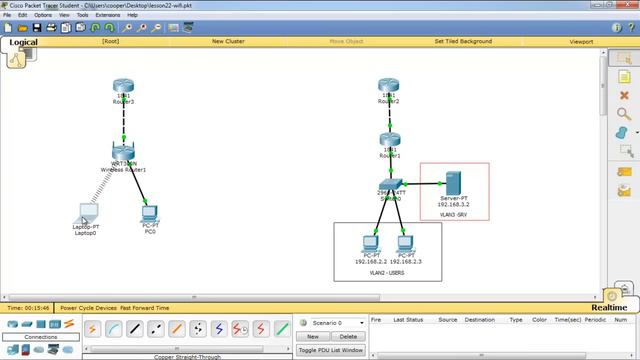The width and height of the screenshot is (640, 360).
Task: Click the Copy toolbar icon
Action: coord(66,28)
